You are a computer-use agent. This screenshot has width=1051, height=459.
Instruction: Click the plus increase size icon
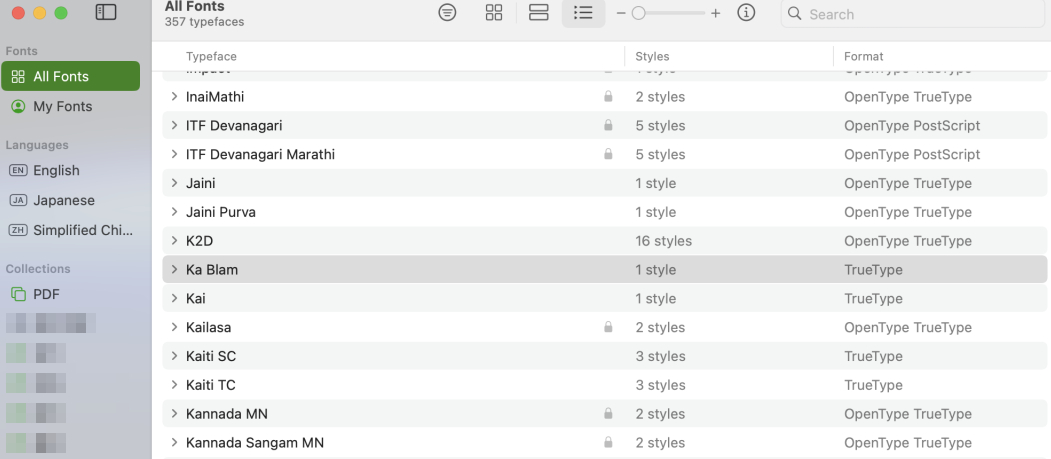pyautogui.click(x=715, y=13)
